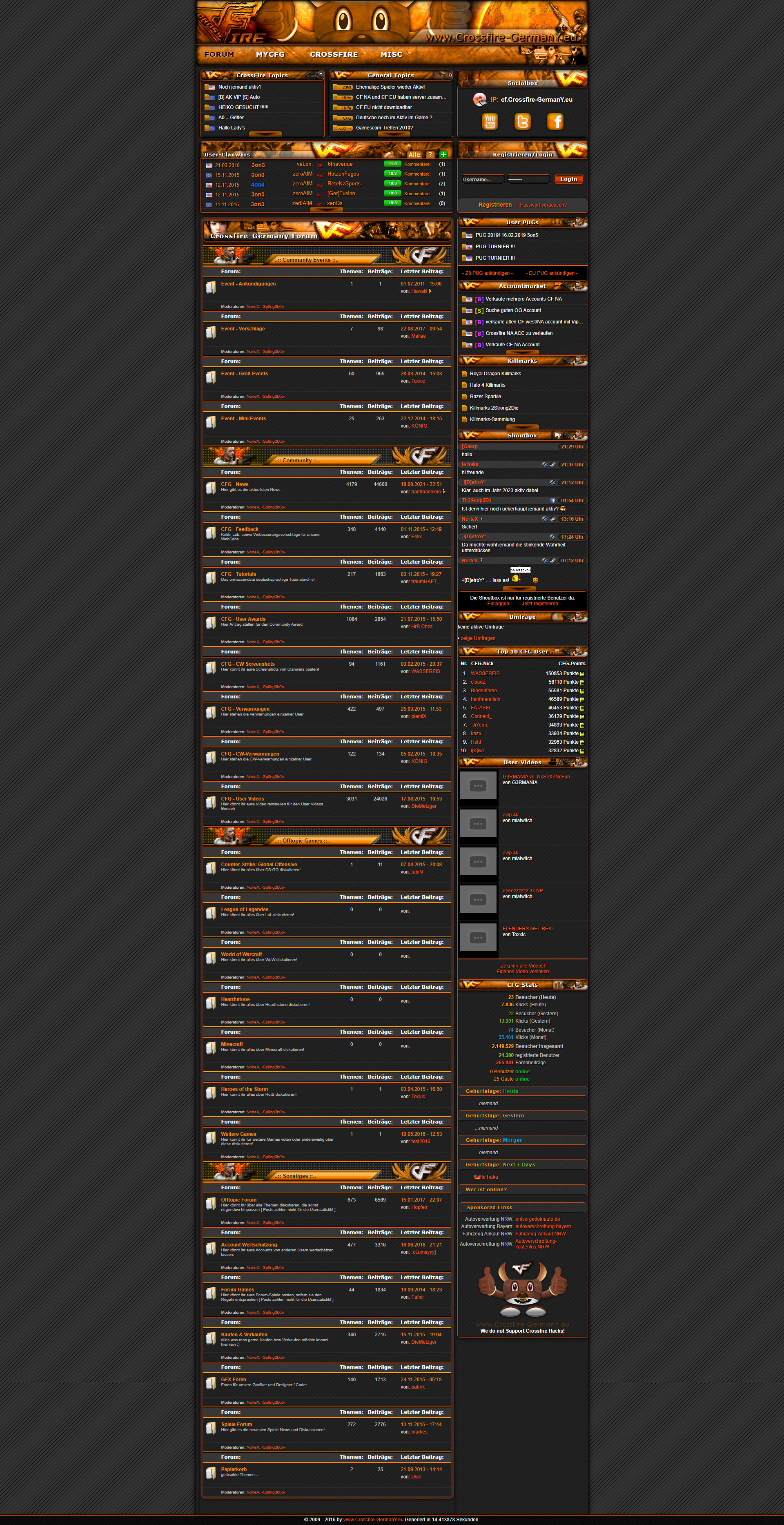
Task: Open the Facebook icon in Socialbox
Action: (555, 121)
